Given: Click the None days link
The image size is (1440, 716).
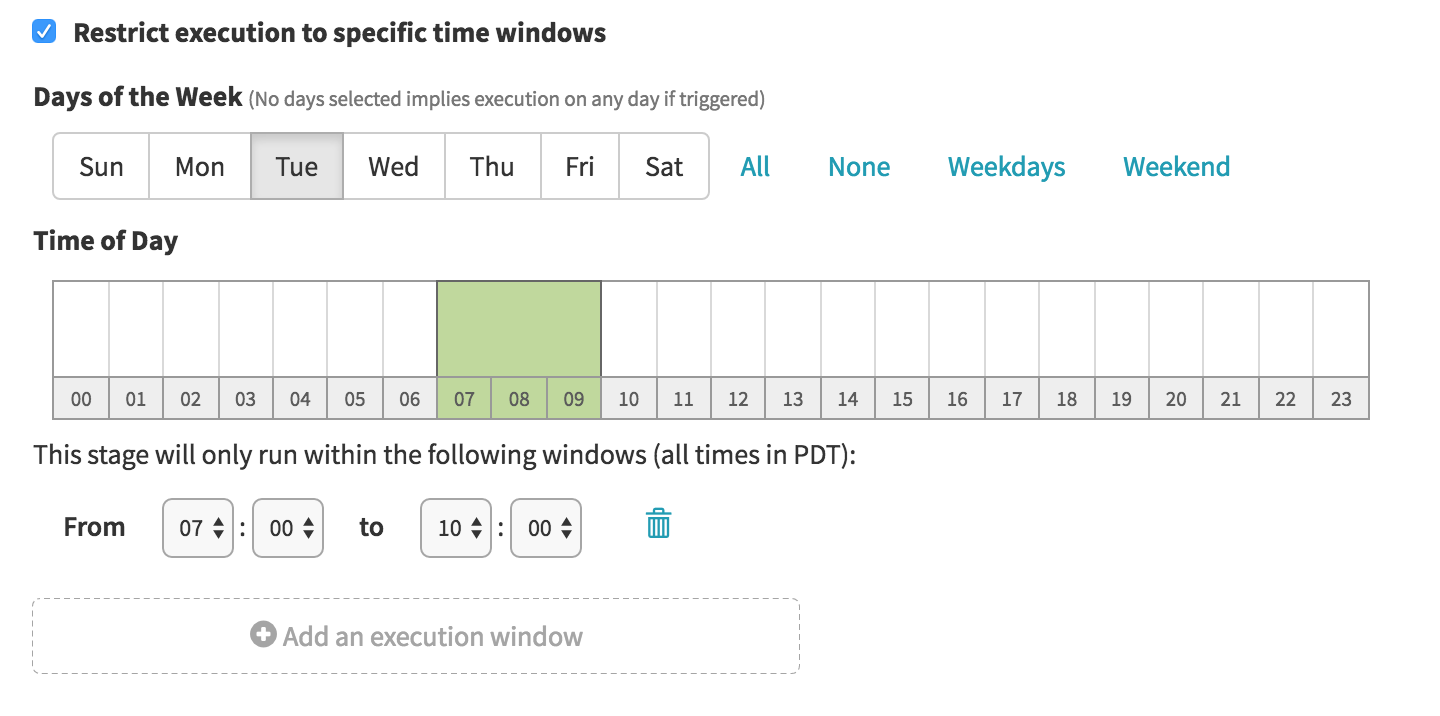Looking at the screenshot, I should tap(859, 166).
